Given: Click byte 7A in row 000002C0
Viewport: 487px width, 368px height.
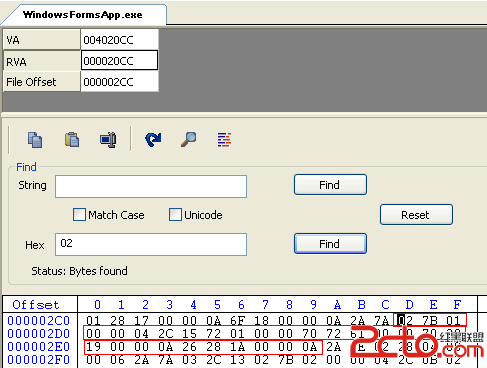Looking at the screenshot, I should pos(381,321).
